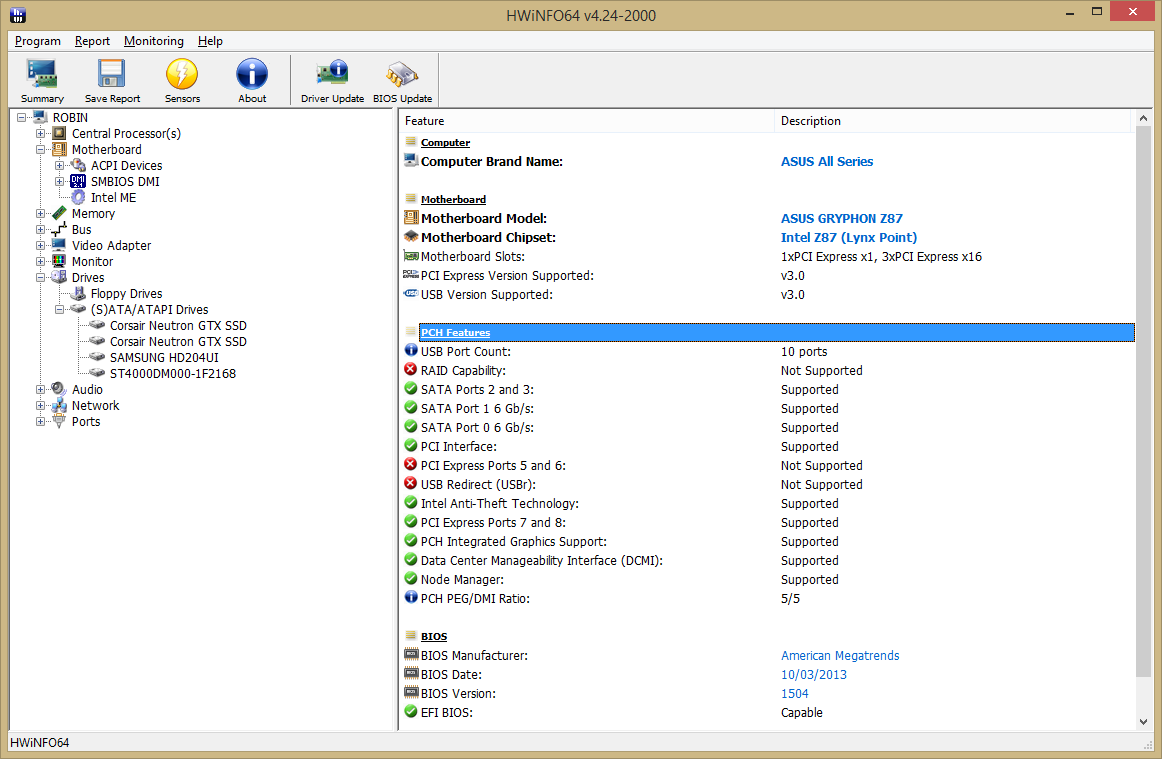The width and height of the screenshot is (1162, 759).
Task: Select Drives tree node
Action: click(x=87, y=278)
